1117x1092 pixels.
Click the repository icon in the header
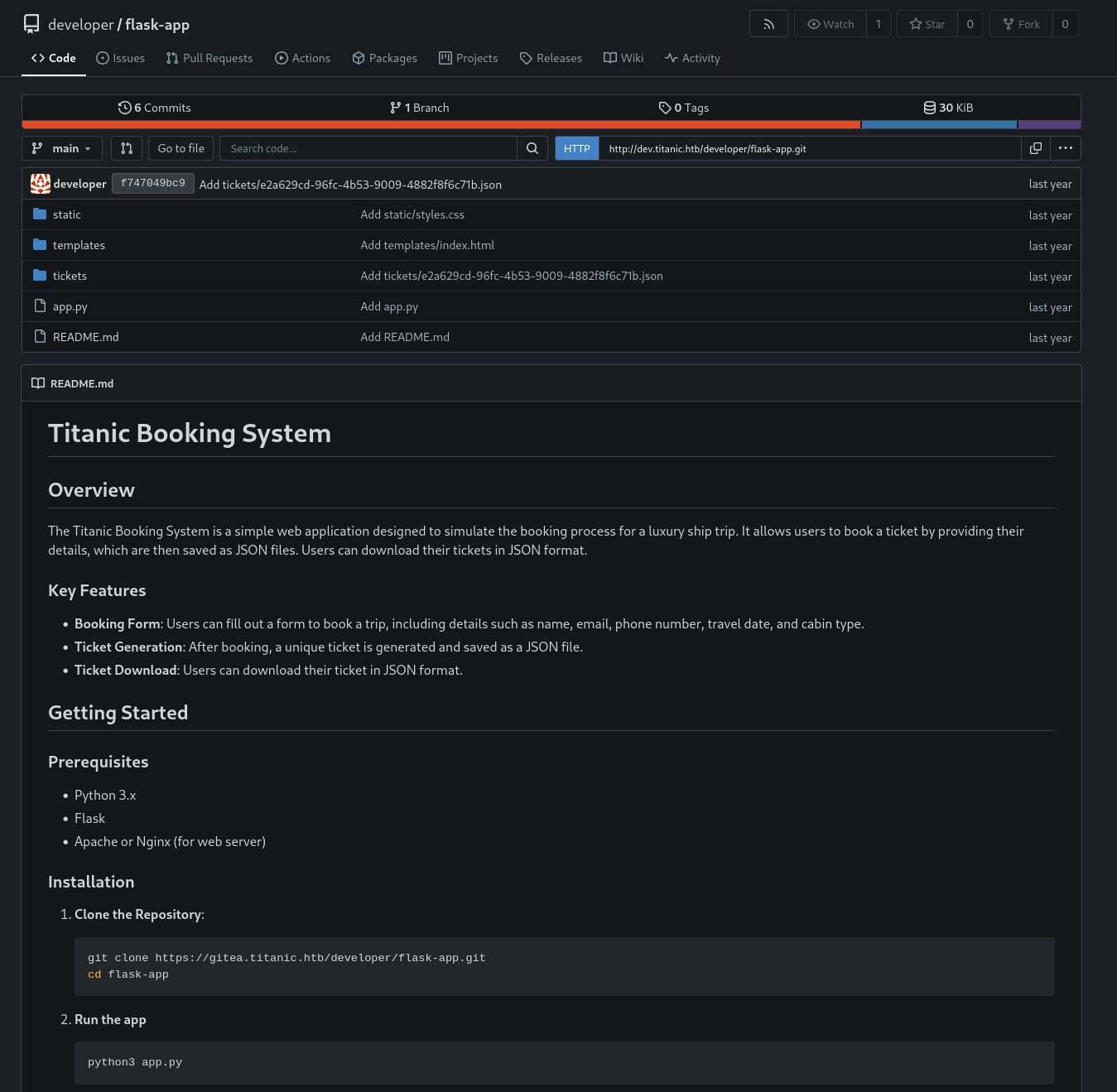point(31,23)
